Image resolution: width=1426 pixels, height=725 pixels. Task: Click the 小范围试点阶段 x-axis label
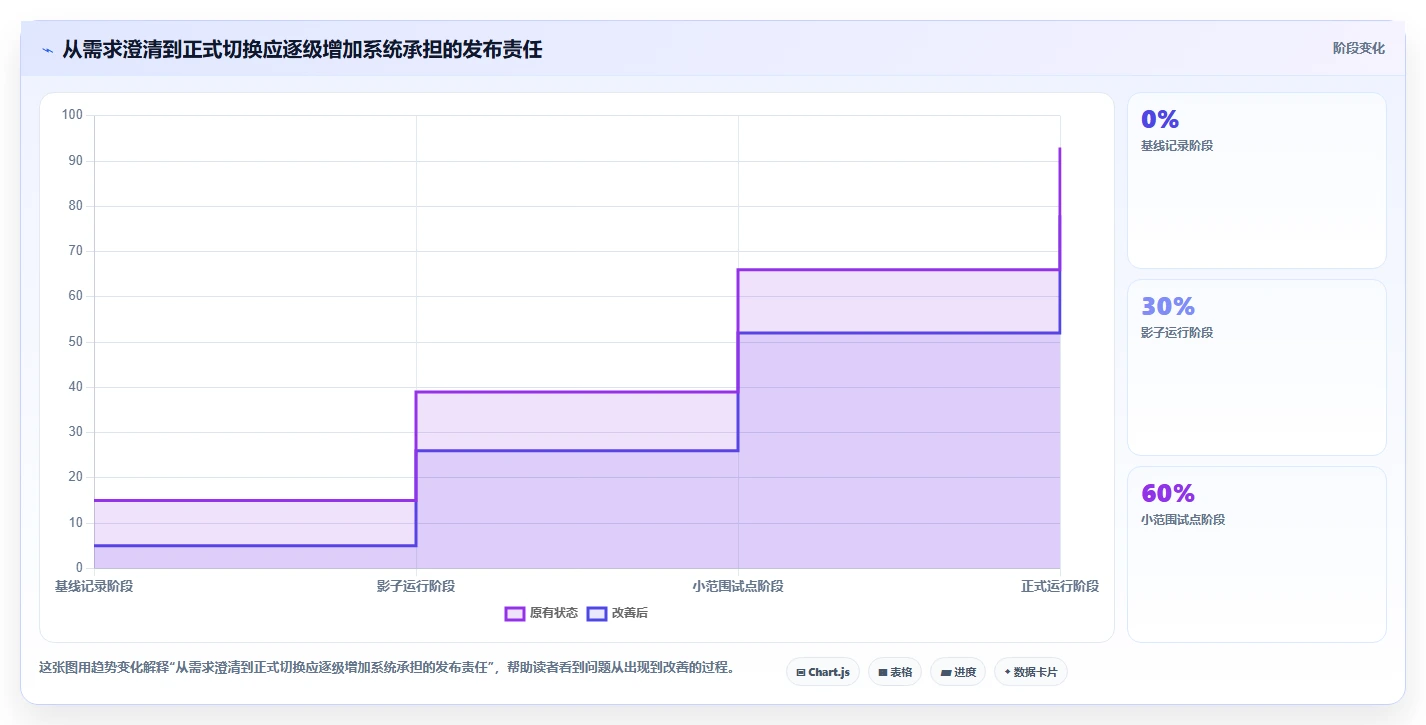coord(738,586)
